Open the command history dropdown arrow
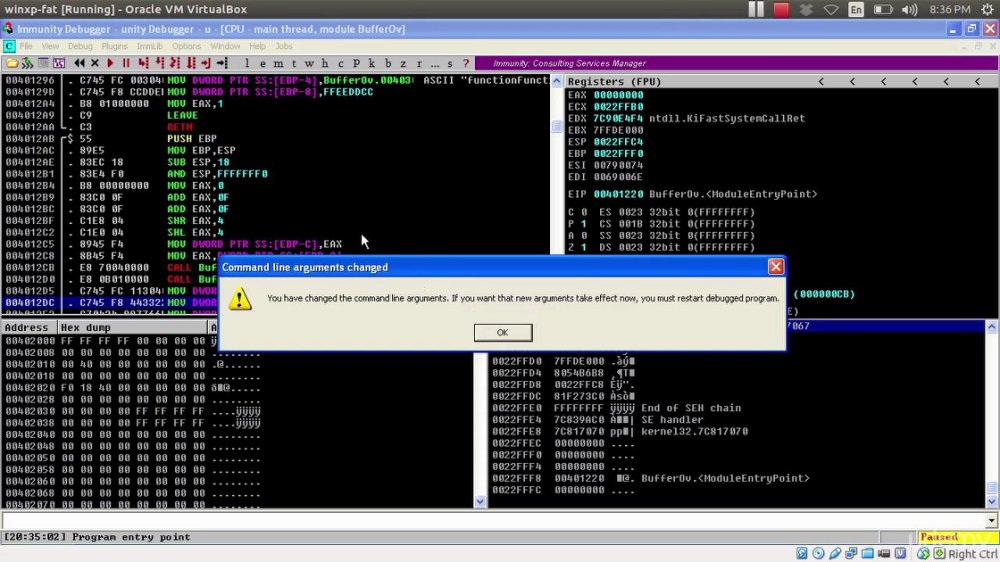 pos(992,521)
